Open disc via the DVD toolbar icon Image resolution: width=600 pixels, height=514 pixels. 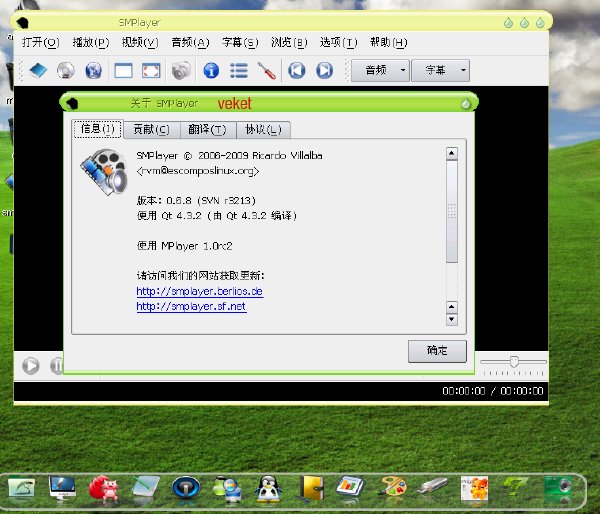coord(66,70)
